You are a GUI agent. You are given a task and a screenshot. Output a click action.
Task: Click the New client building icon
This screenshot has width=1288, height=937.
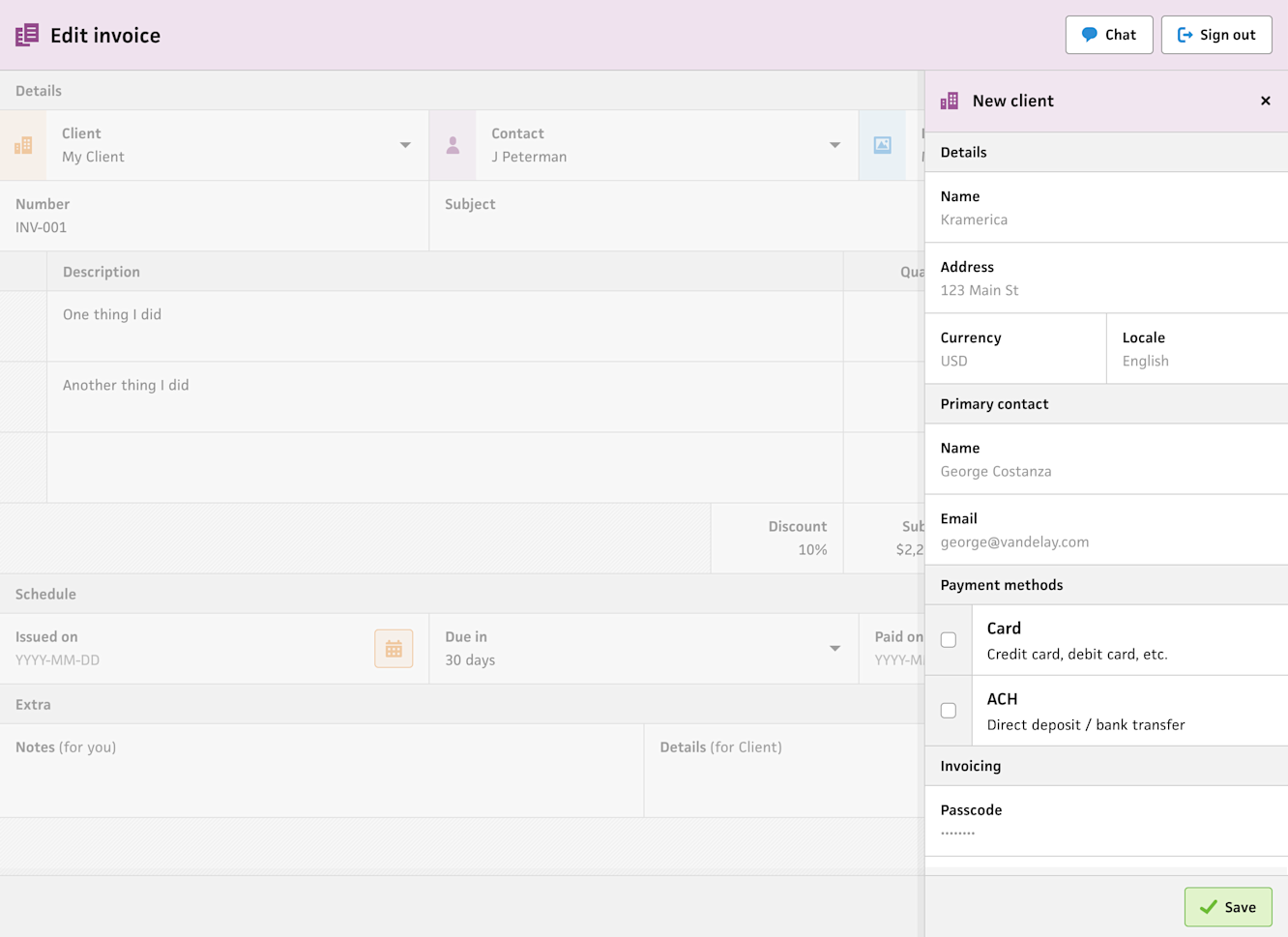coord(950,101)
